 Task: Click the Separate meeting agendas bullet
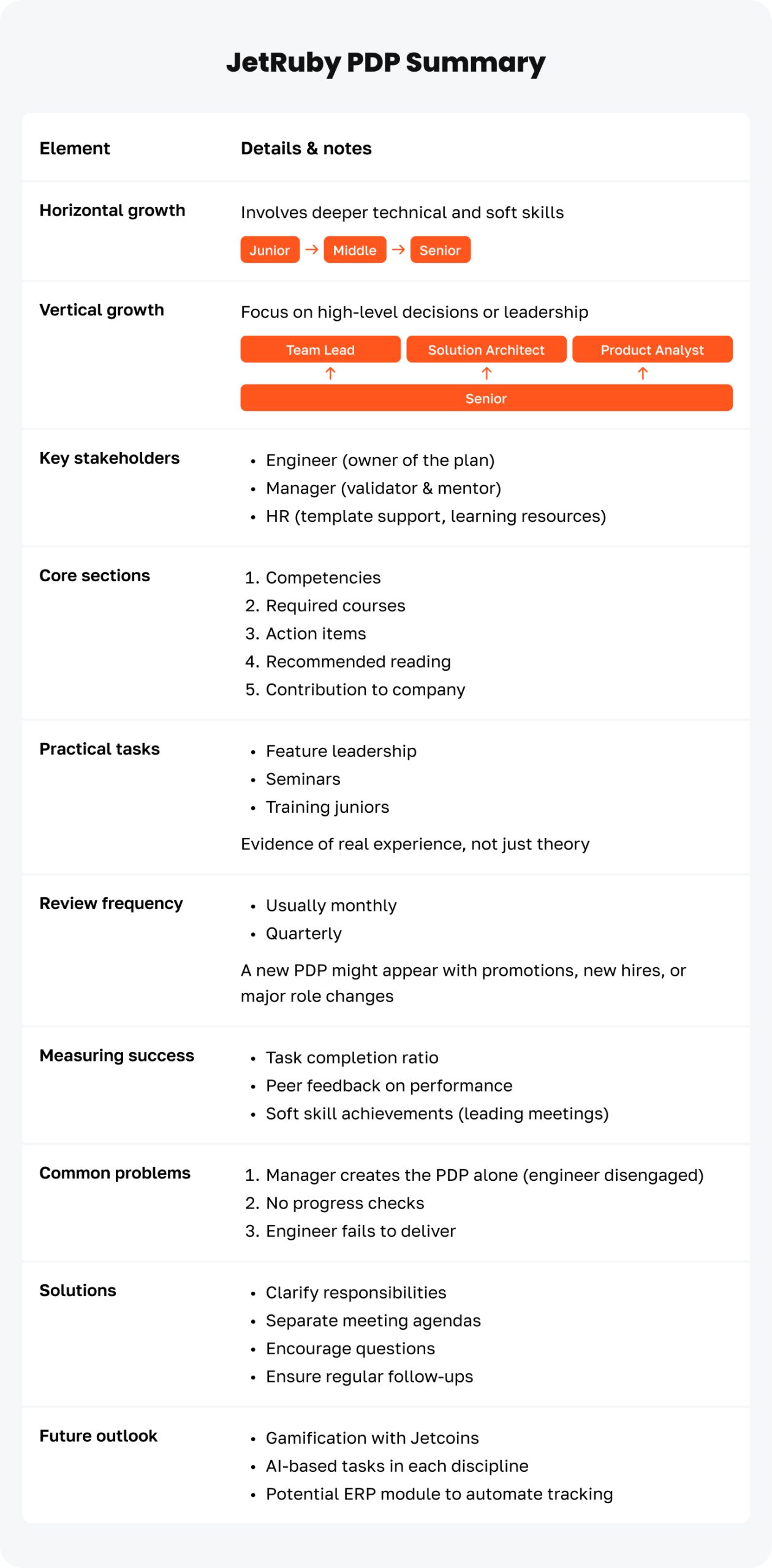click(x=373, y=1321)
